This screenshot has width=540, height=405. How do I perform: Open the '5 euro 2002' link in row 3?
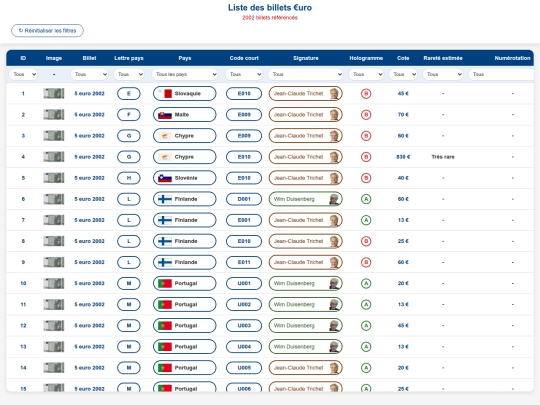(90, 136)
